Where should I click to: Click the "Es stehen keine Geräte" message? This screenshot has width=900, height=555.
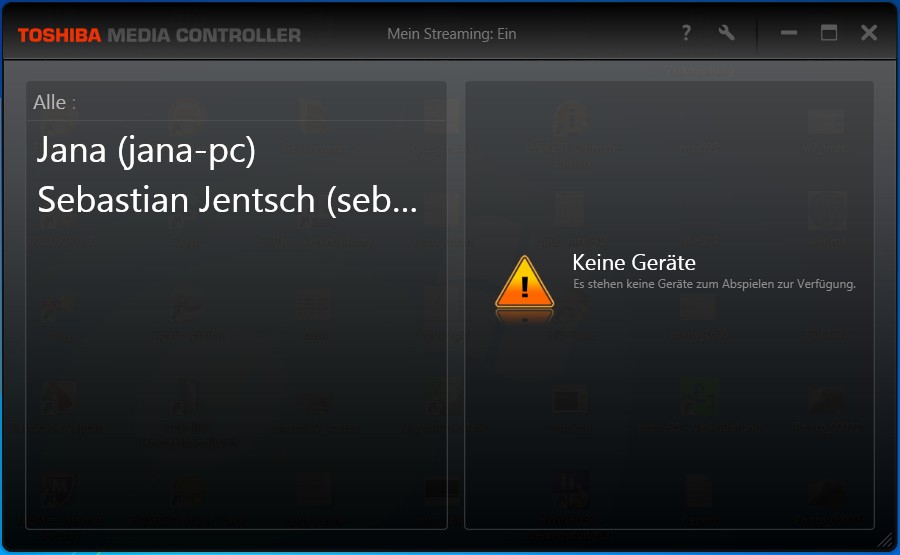(714, 284)
